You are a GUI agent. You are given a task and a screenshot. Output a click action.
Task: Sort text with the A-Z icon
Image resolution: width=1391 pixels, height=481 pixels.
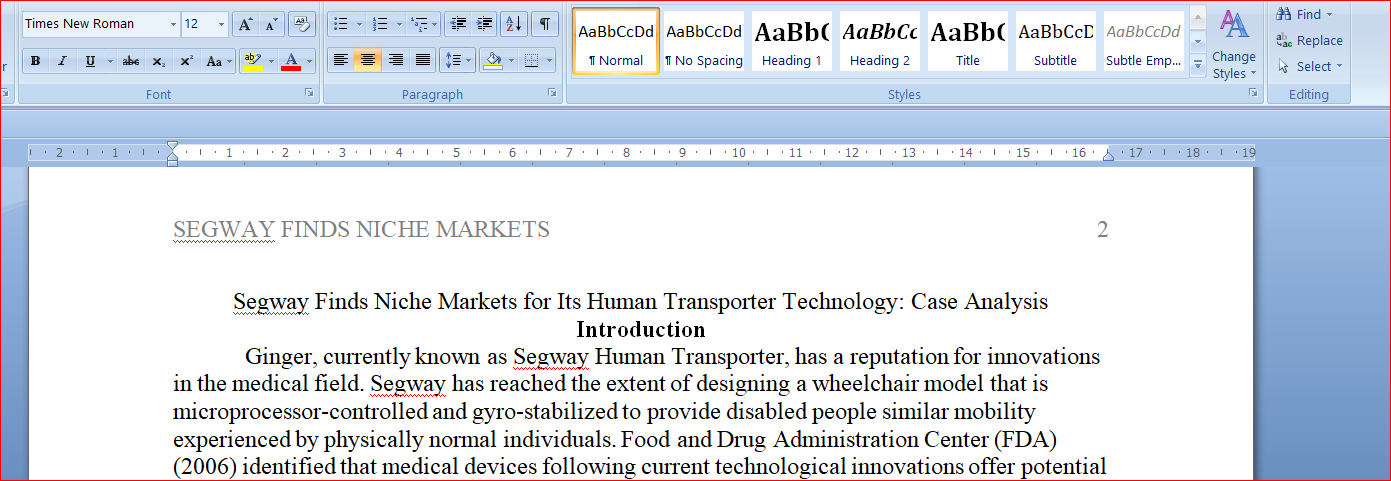[514, 24]
